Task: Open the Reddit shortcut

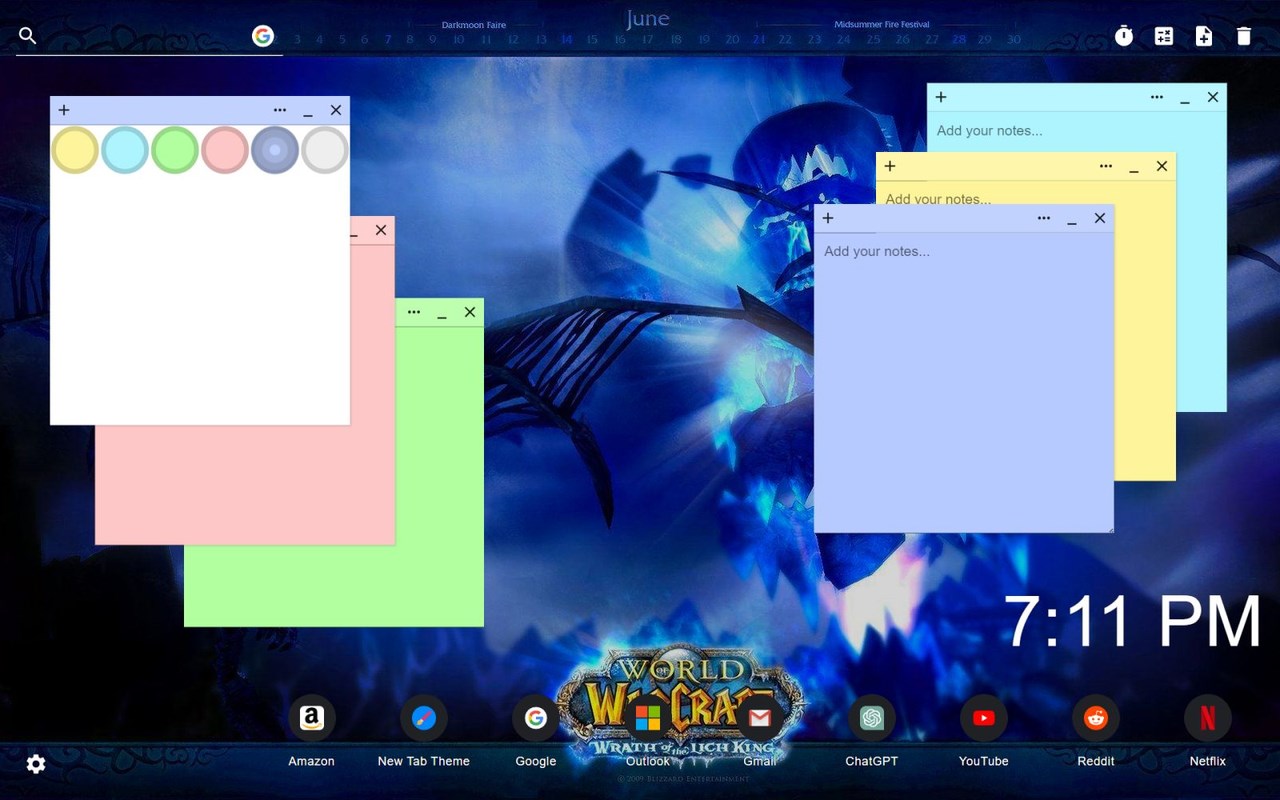Action: tap(1096, 718)
